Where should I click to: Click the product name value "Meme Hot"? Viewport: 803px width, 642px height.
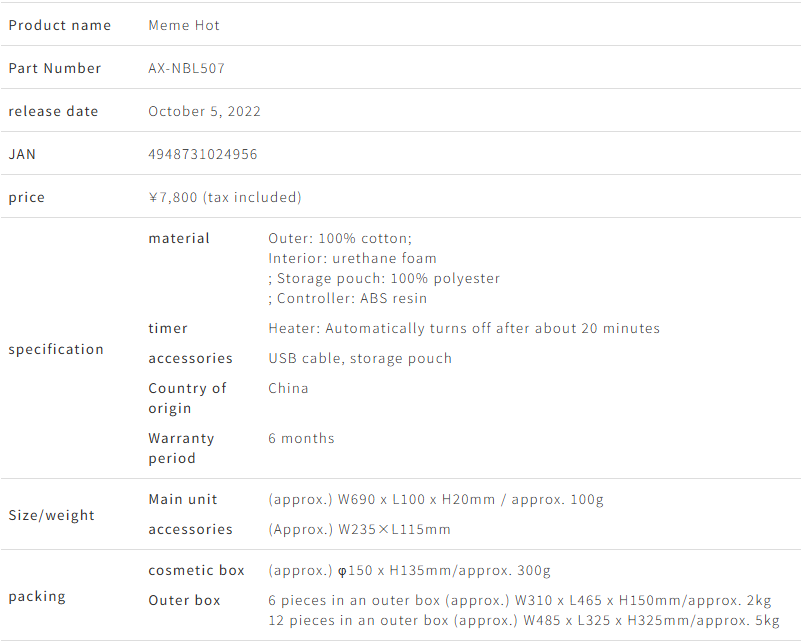click(184, 25)
